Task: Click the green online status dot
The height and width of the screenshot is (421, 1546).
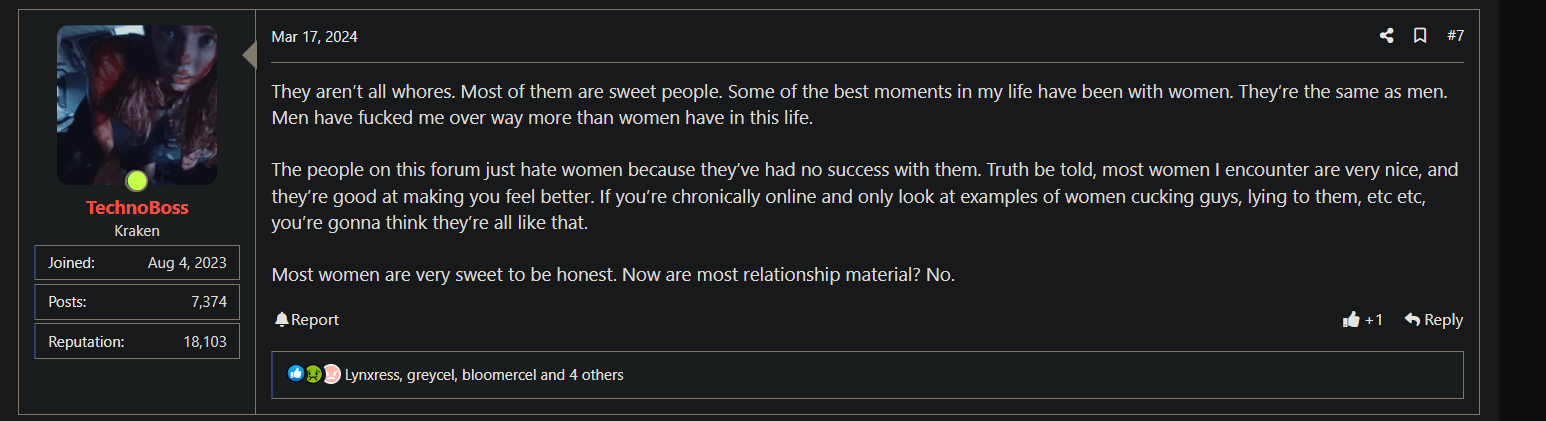Action: [x=137, y=181]
